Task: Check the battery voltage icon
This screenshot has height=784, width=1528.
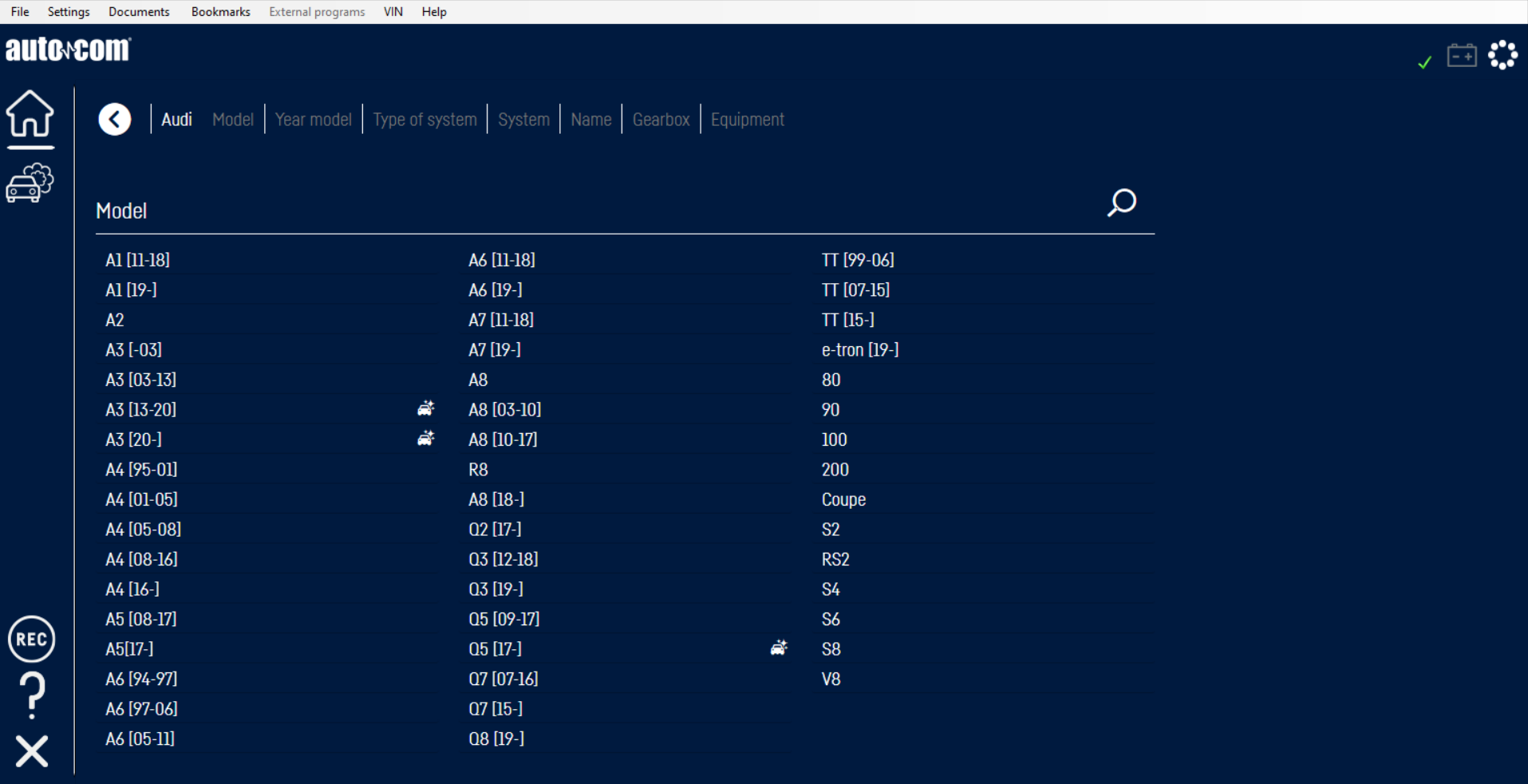Action: pyautogui.click(x=1462, y=55)
